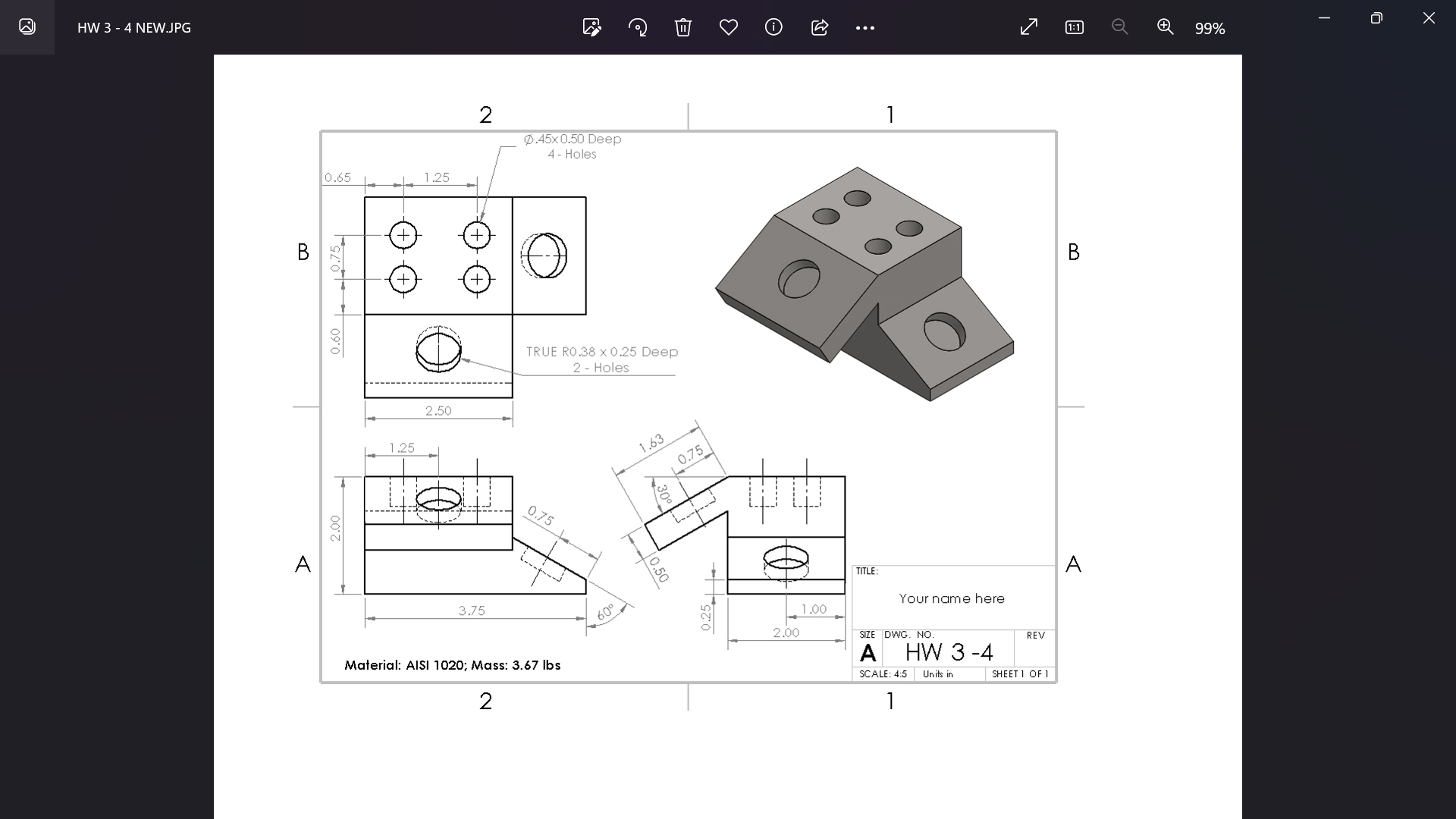Click the gallery icon in the title bar
1456x819 pixels.
(27, 27)
